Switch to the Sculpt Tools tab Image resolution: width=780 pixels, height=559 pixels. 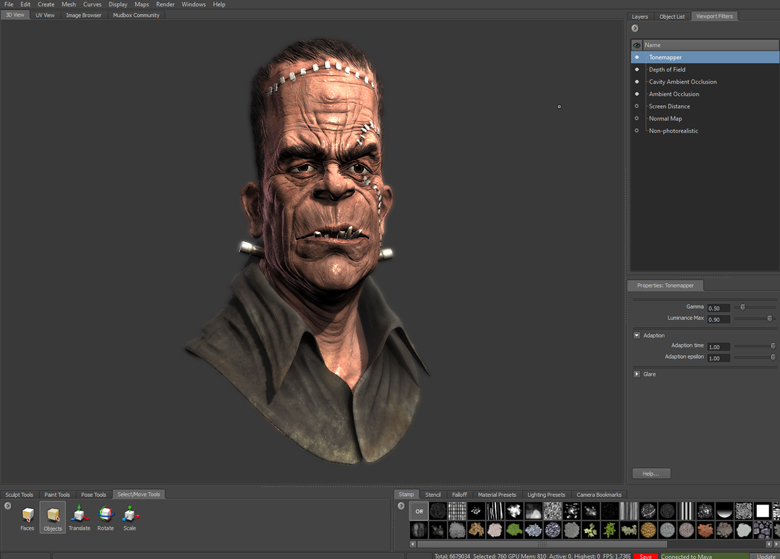pyautogui.click(x=19, y=494)
